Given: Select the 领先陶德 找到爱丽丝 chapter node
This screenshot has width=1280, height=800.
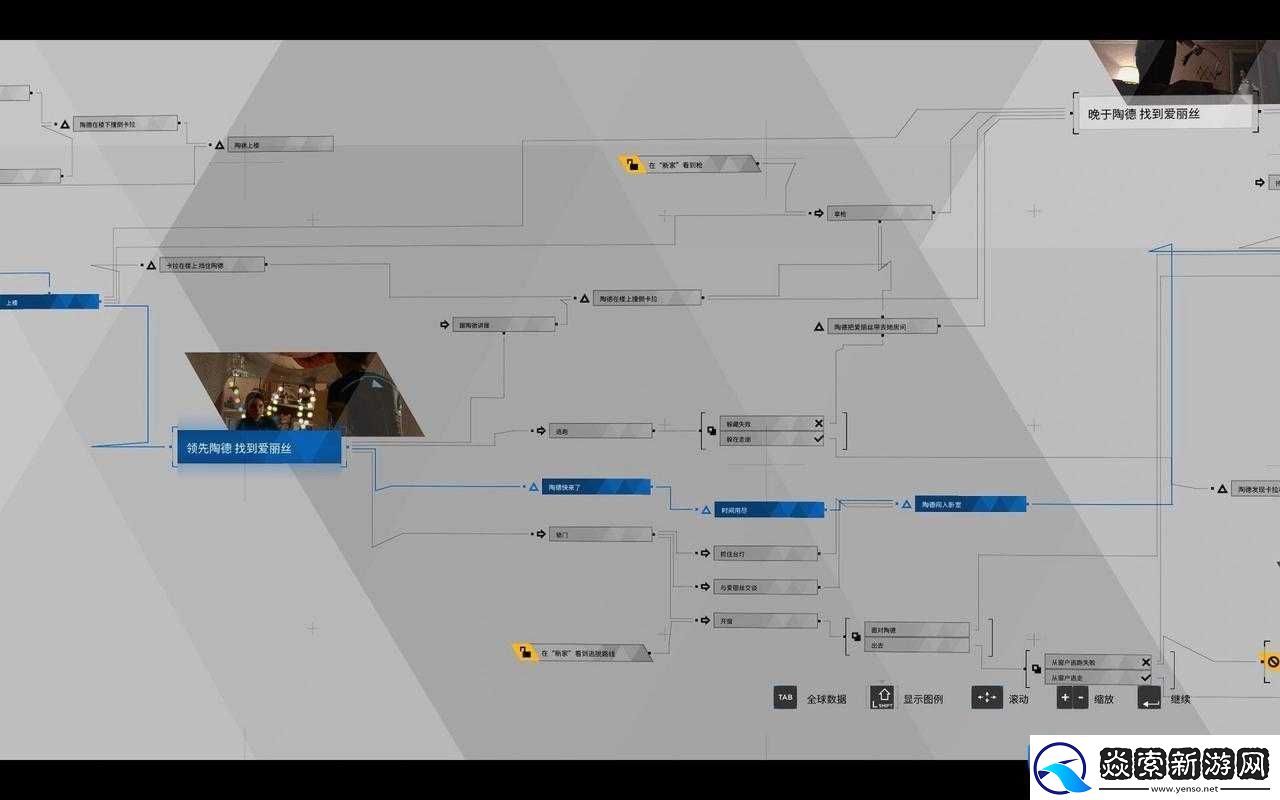Looking at the screenshot, I should click(260, 449).
